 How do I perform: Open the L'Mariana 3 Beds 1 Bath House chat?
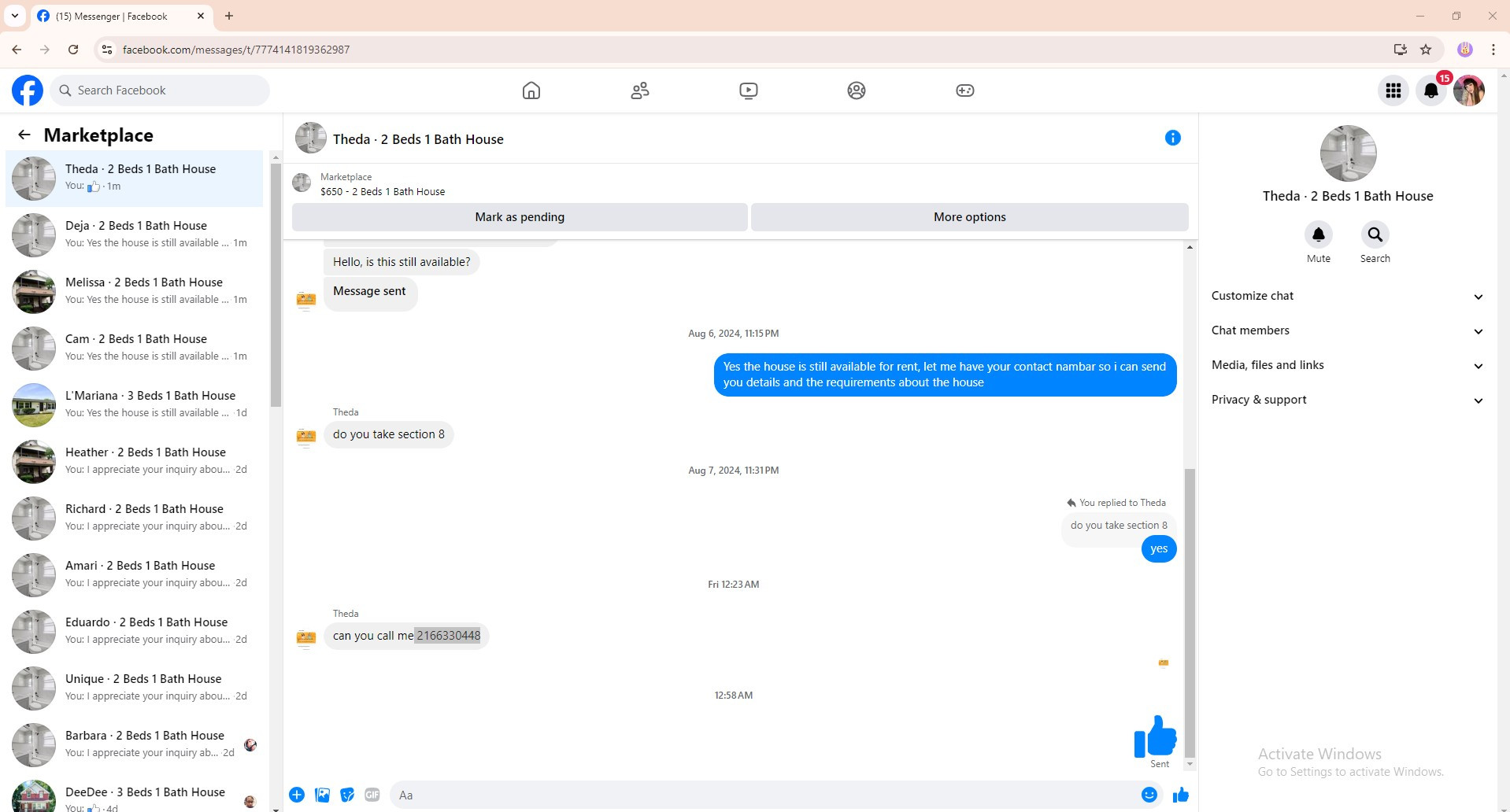135,404
